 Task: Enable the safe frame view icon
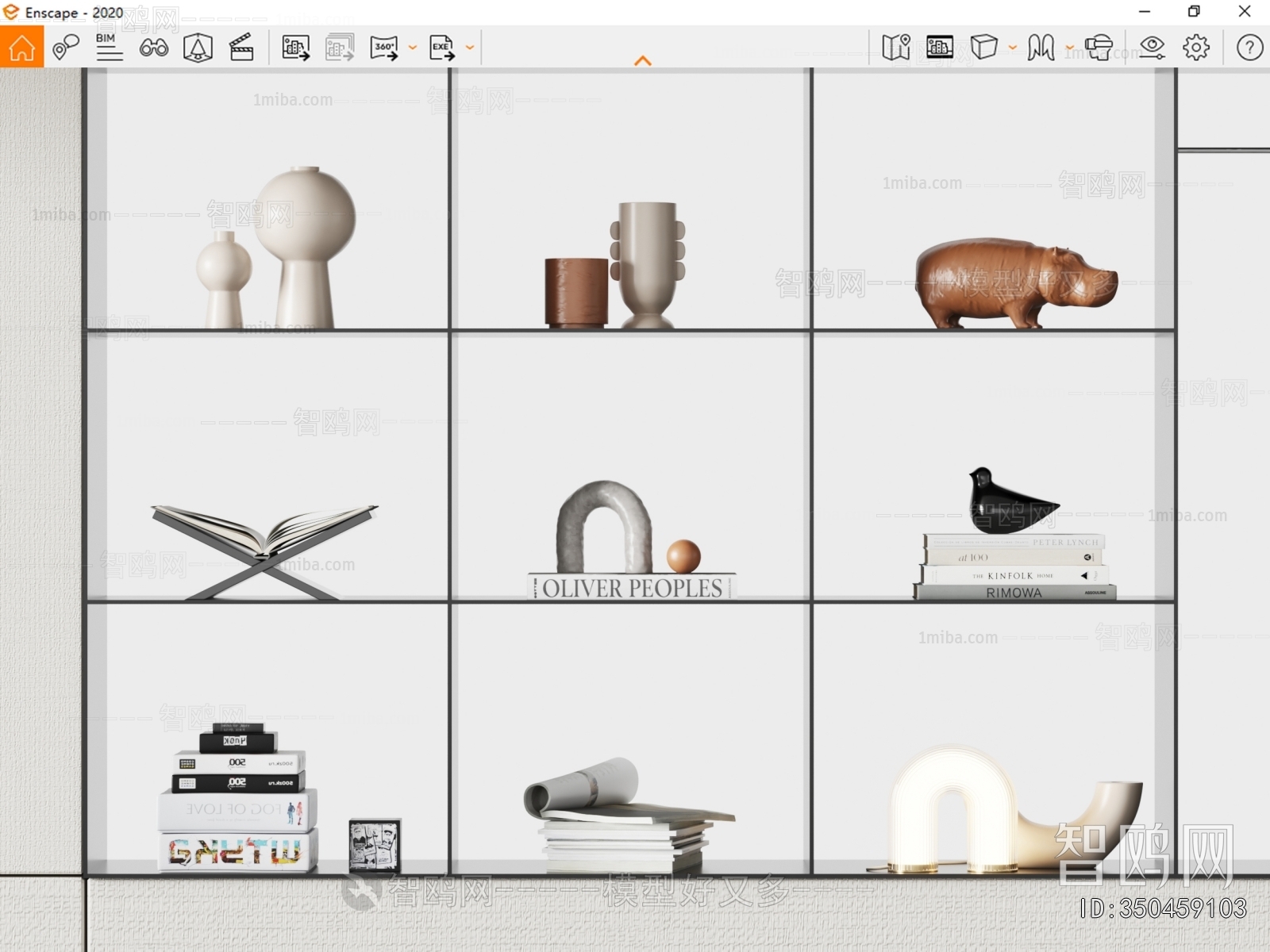(x=198, y=48)
